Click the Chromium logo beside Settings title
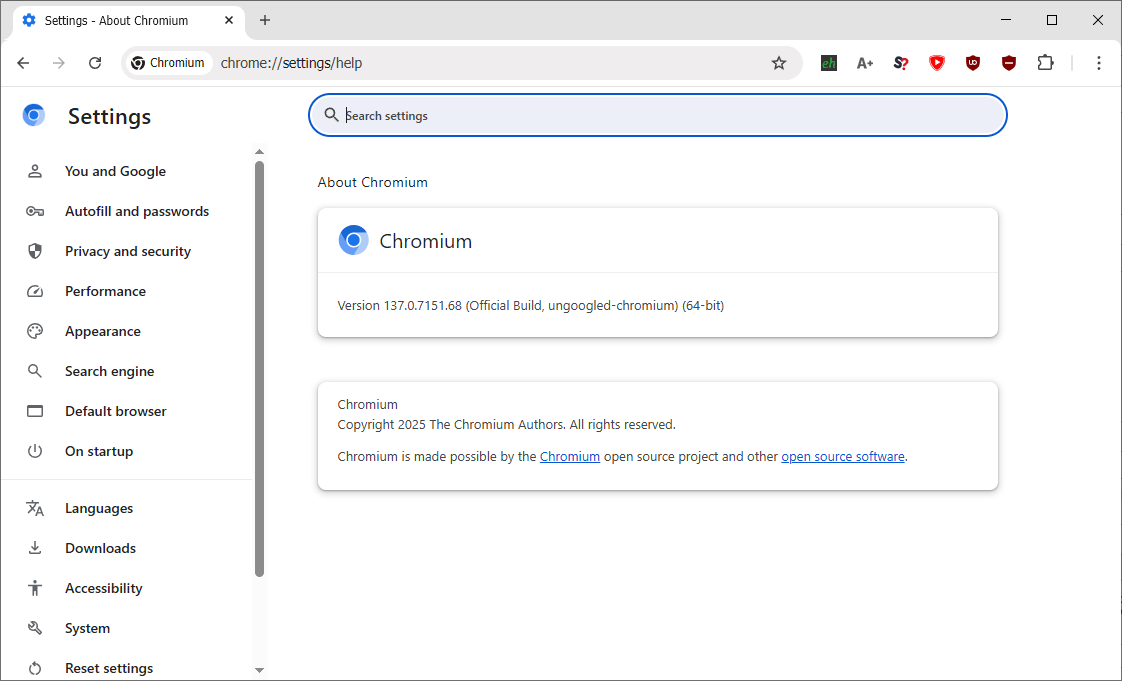1122x681 pixels. (34, 115)
